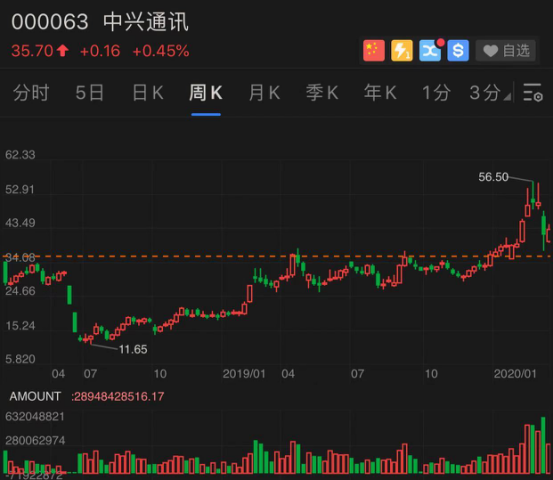Tap the current price 35.70
The image size is (553, 480).
coord(32,51)
